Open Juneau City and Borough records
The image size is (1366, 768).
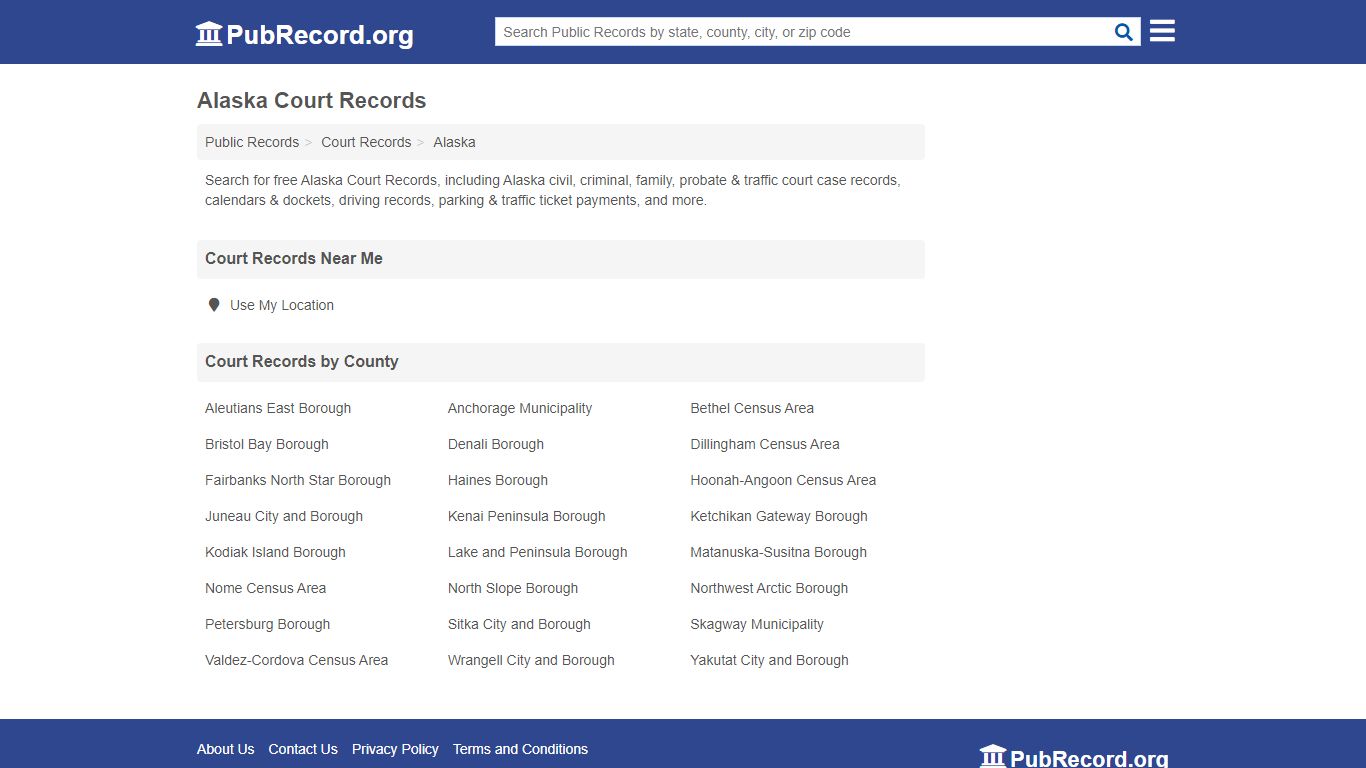[284, 516]
